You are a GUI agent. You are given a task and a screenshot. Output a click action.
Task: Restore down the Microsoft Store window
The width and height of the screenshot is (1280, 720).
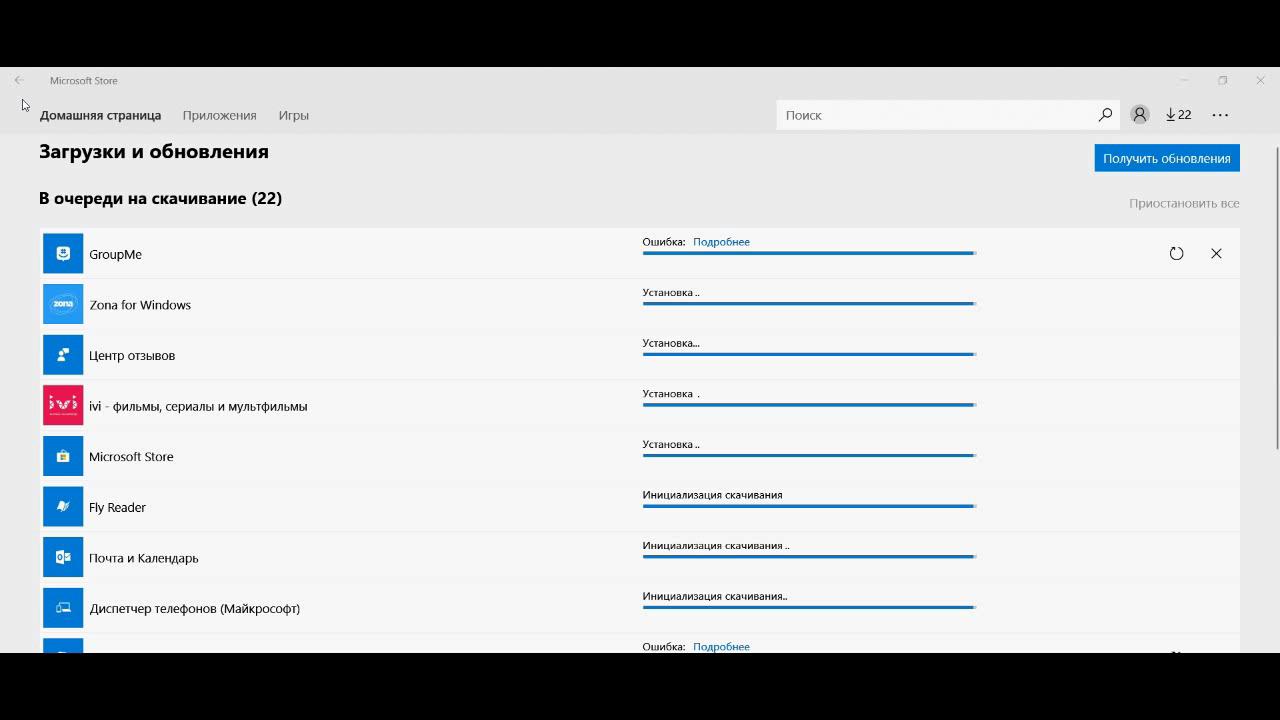click(x=1222, y=80)
